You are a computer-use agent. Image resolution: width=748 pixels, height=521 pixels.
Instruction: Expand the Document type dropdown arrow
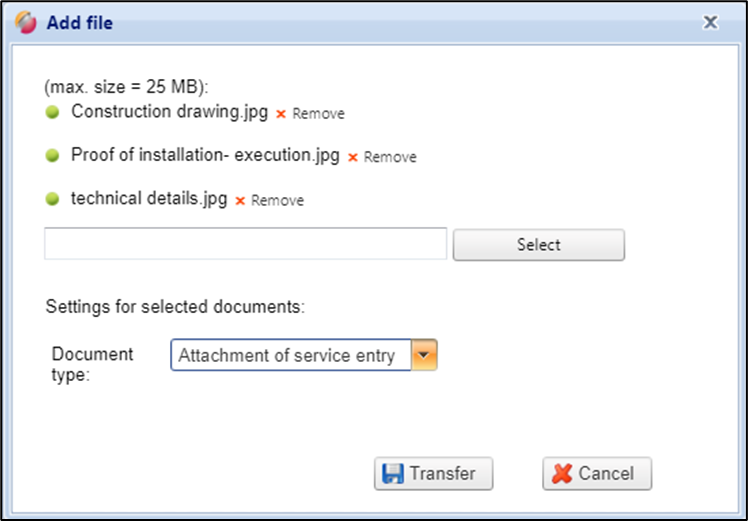click(425, 356)
